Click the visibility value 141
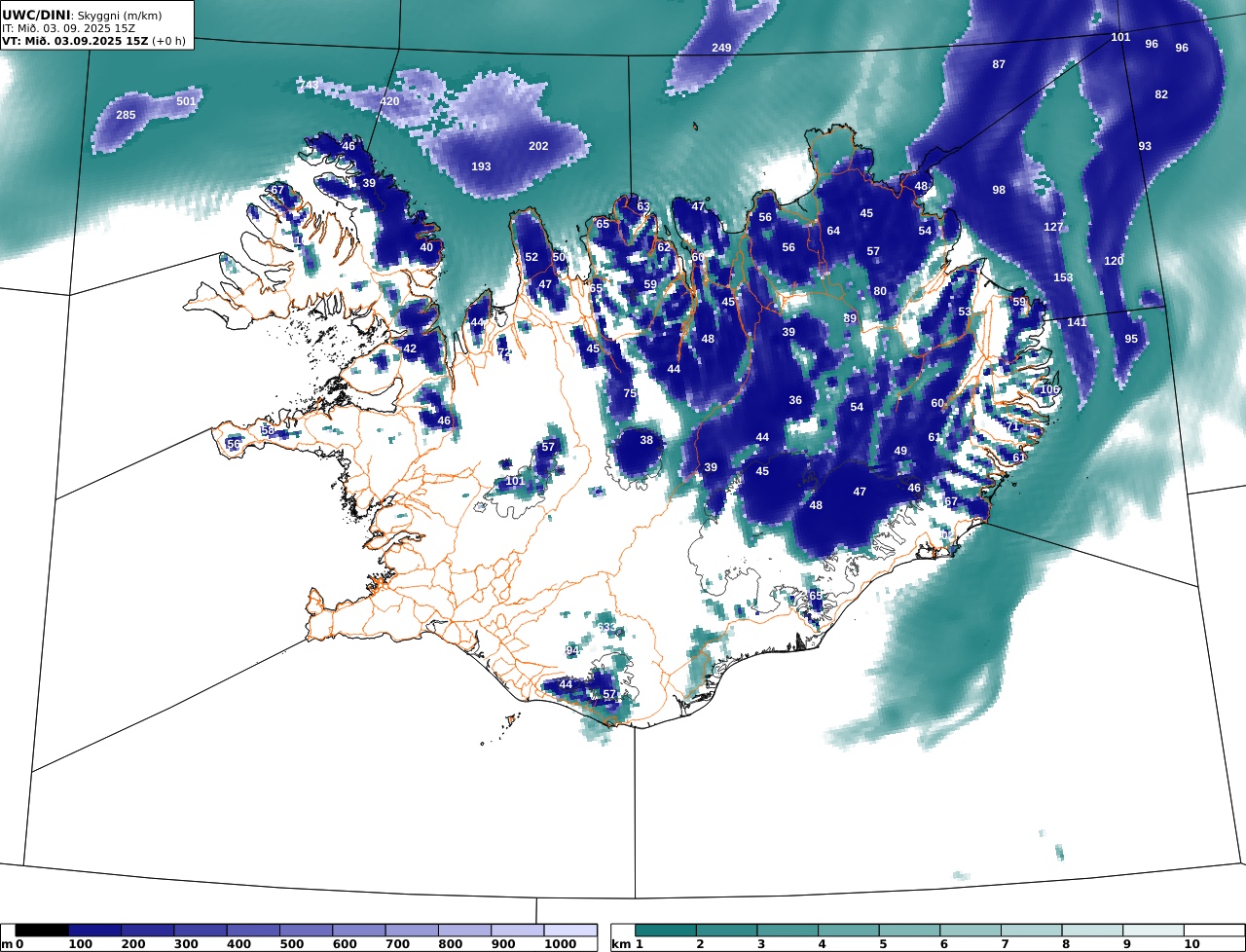 [1077, 322]
